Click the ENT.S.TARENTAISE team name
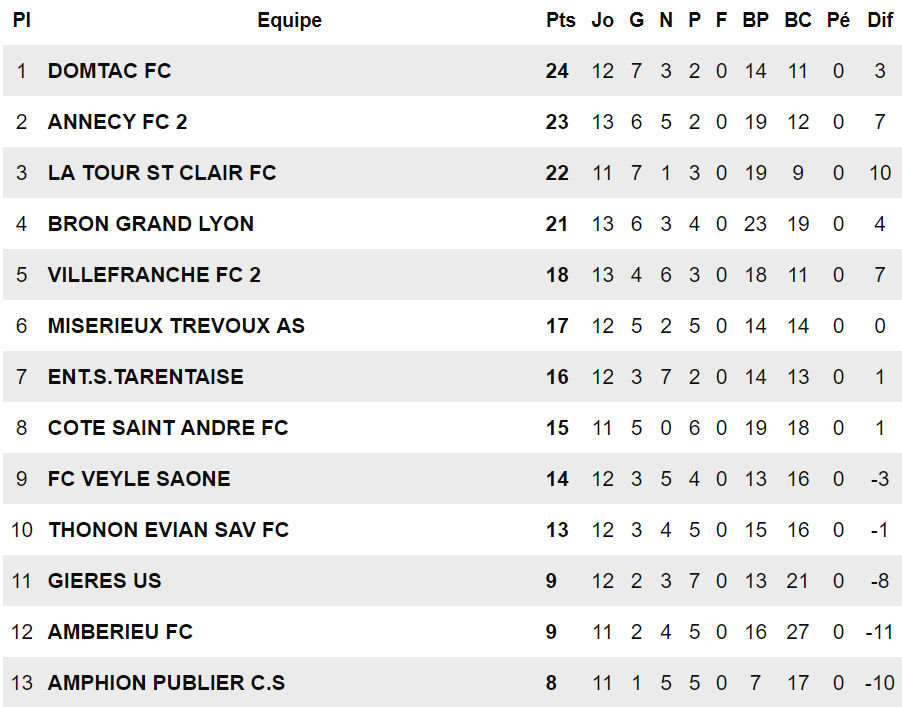902x707 pixels. click(x=145, y=377)
